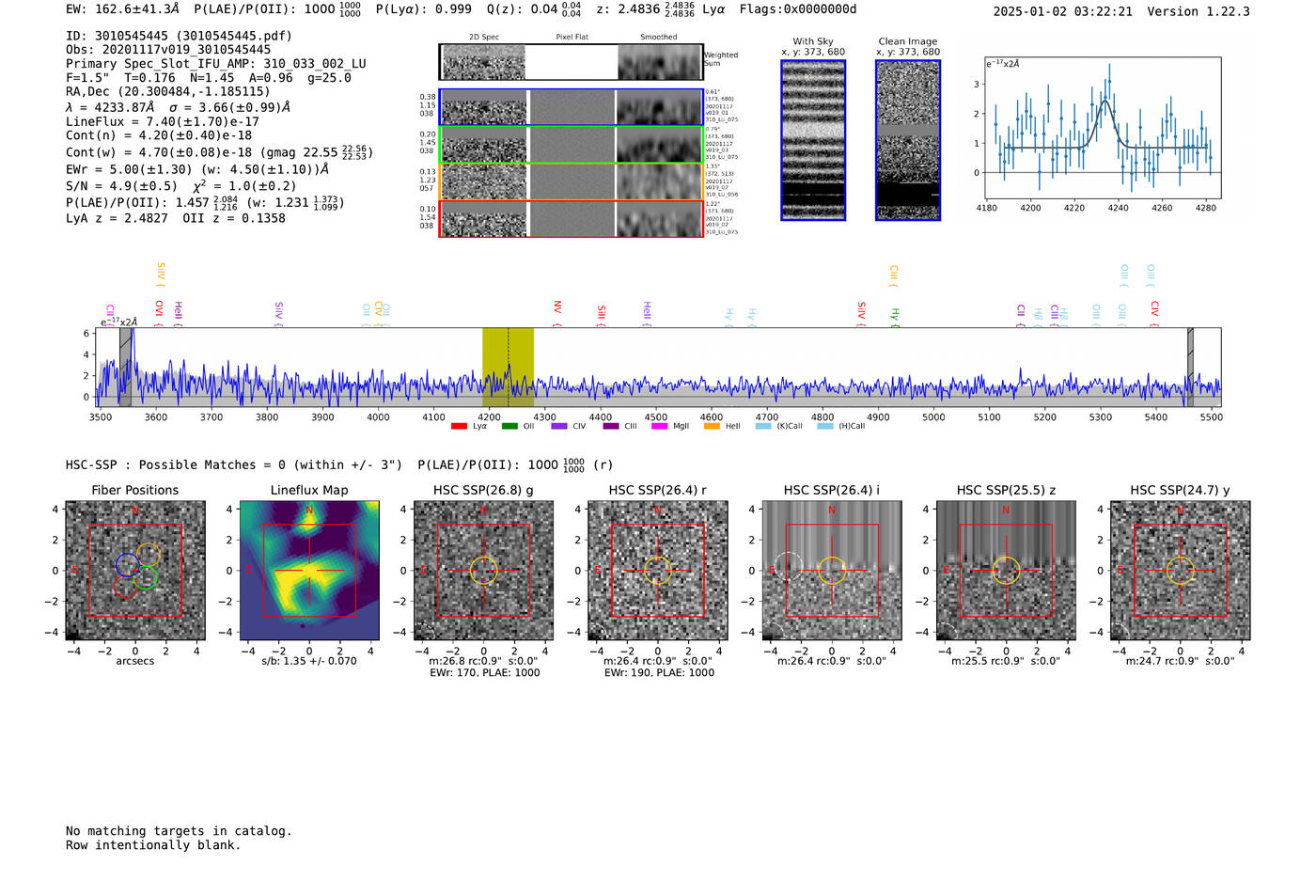Click the timestamp 2025-01-02 03:22:21
The width and height of the screenshot is (1316, 896).
(x=1063, y=11)
